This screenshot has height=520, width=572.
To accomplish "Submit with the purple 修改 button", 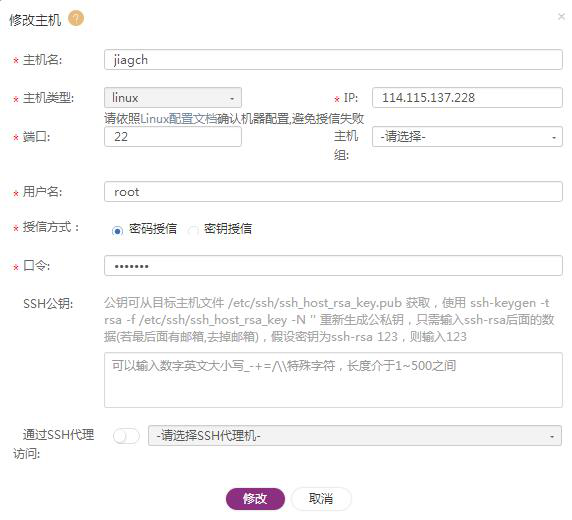I will (x=255, y=498).
